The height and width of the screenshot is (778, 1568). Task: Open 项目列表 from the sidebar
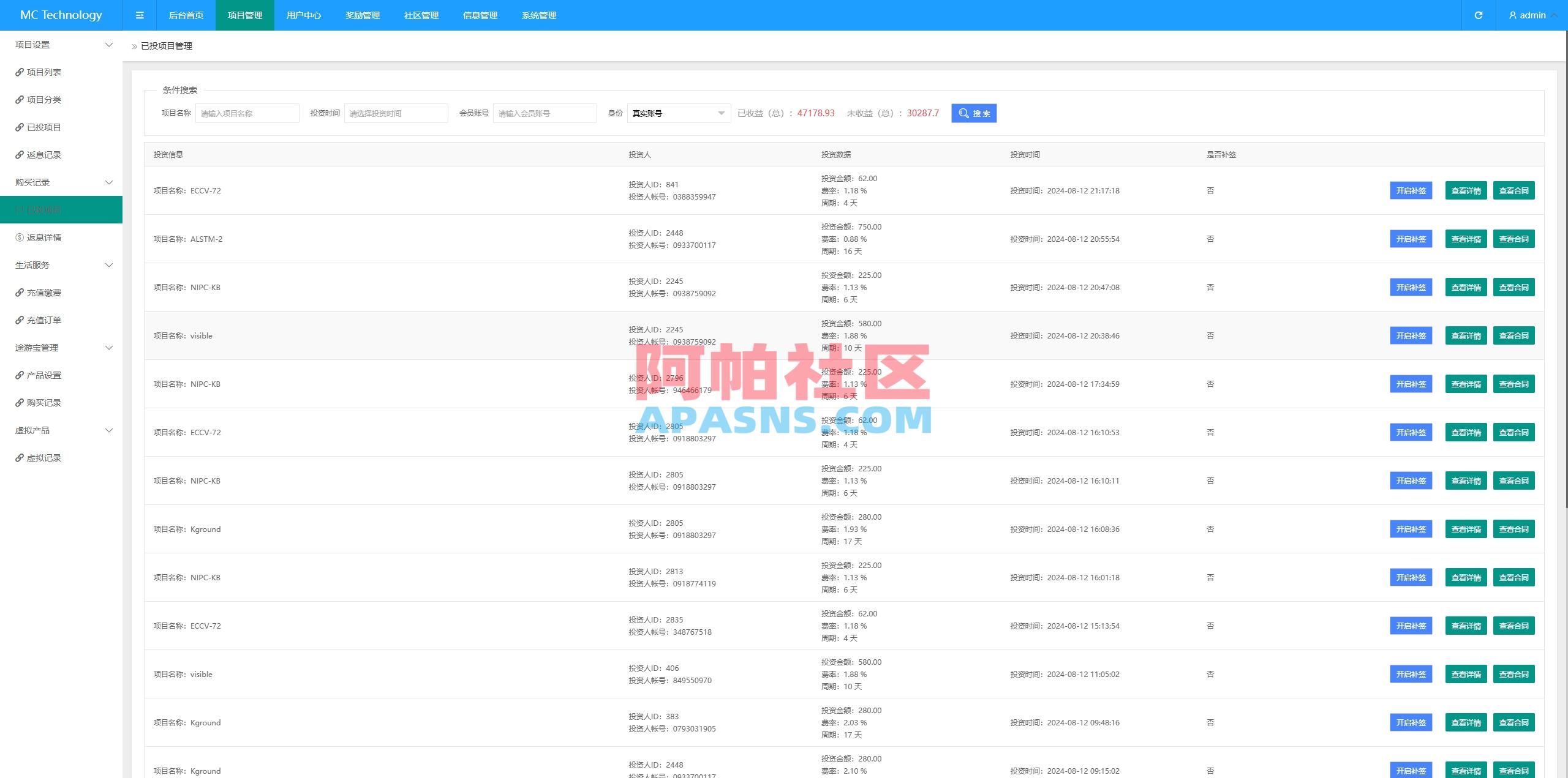click(x=43, y=72)
